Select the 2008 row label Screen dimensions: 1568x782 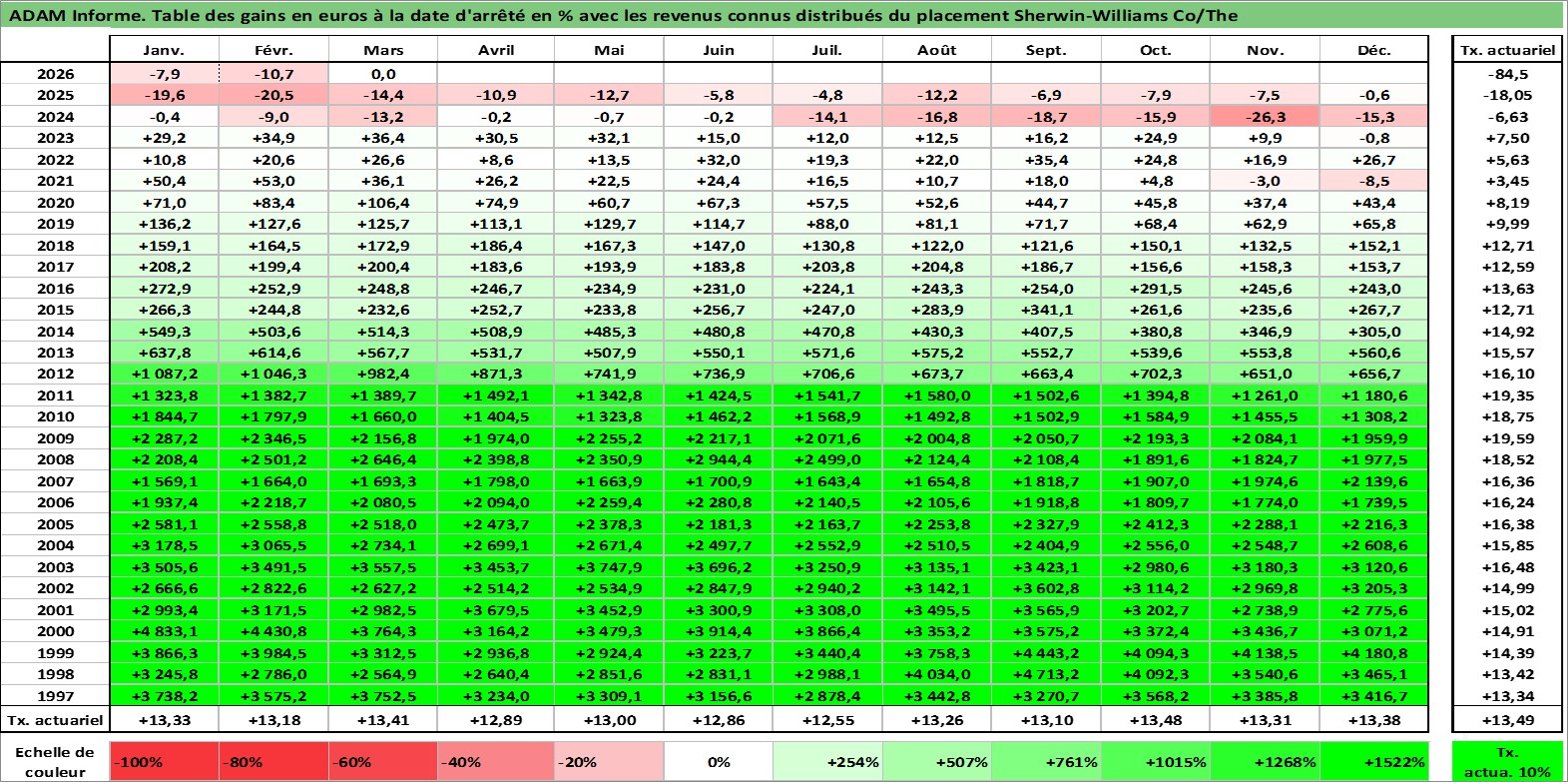[55, 459]
